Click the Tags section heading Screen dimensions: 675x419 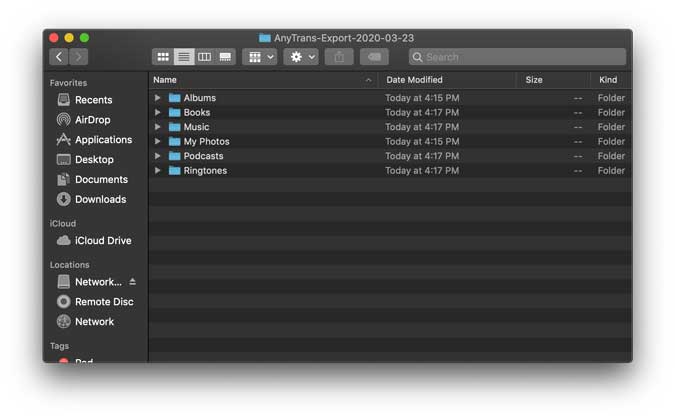[59, 346]
